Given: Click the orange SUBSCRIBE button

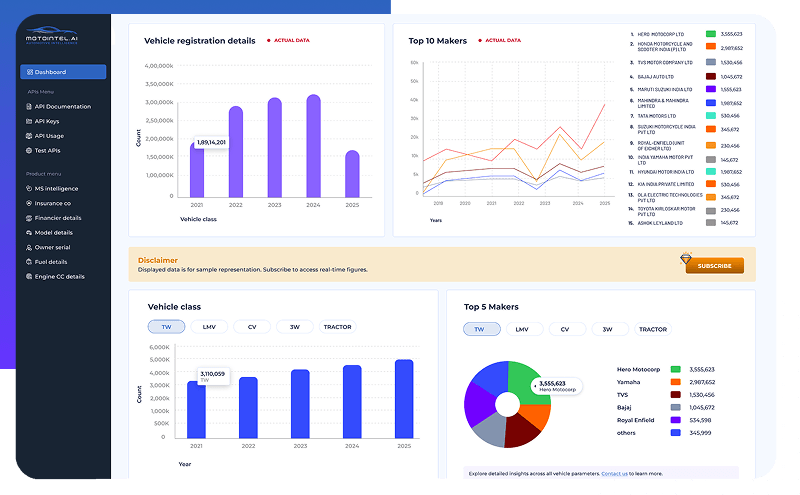Looking at the screenshot, I should (x=714, y=266).
